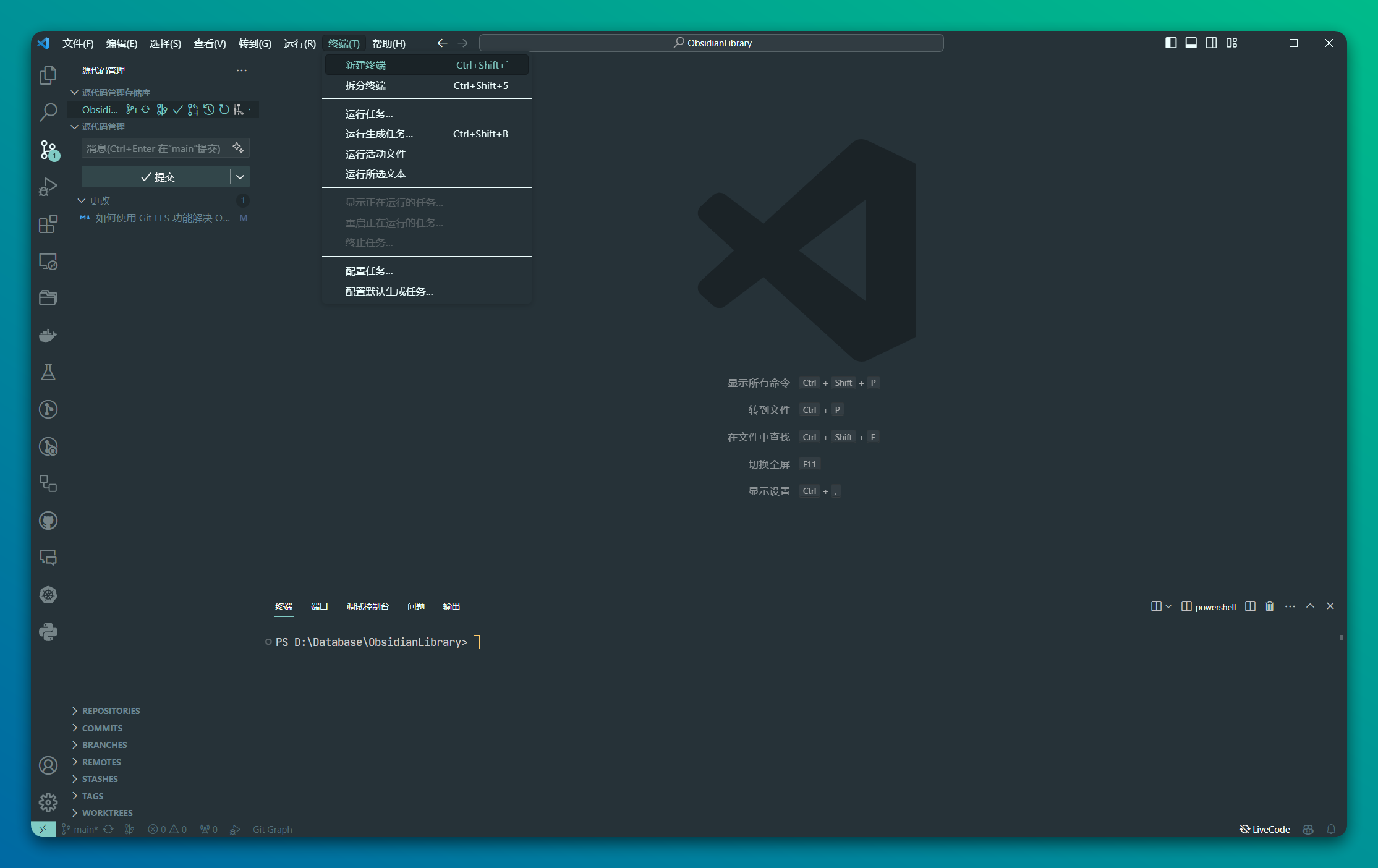The image size is (1378, 868).
Task: Click LiveCode in the status bar
Action: [x=1264, y=829]
